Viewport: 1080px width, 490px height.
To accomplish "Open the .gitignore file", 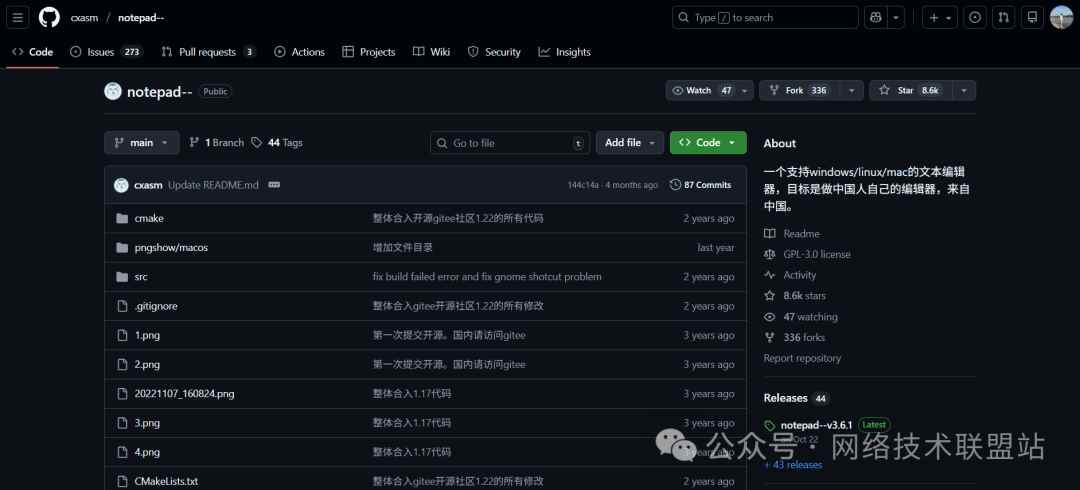I will 156,306.
